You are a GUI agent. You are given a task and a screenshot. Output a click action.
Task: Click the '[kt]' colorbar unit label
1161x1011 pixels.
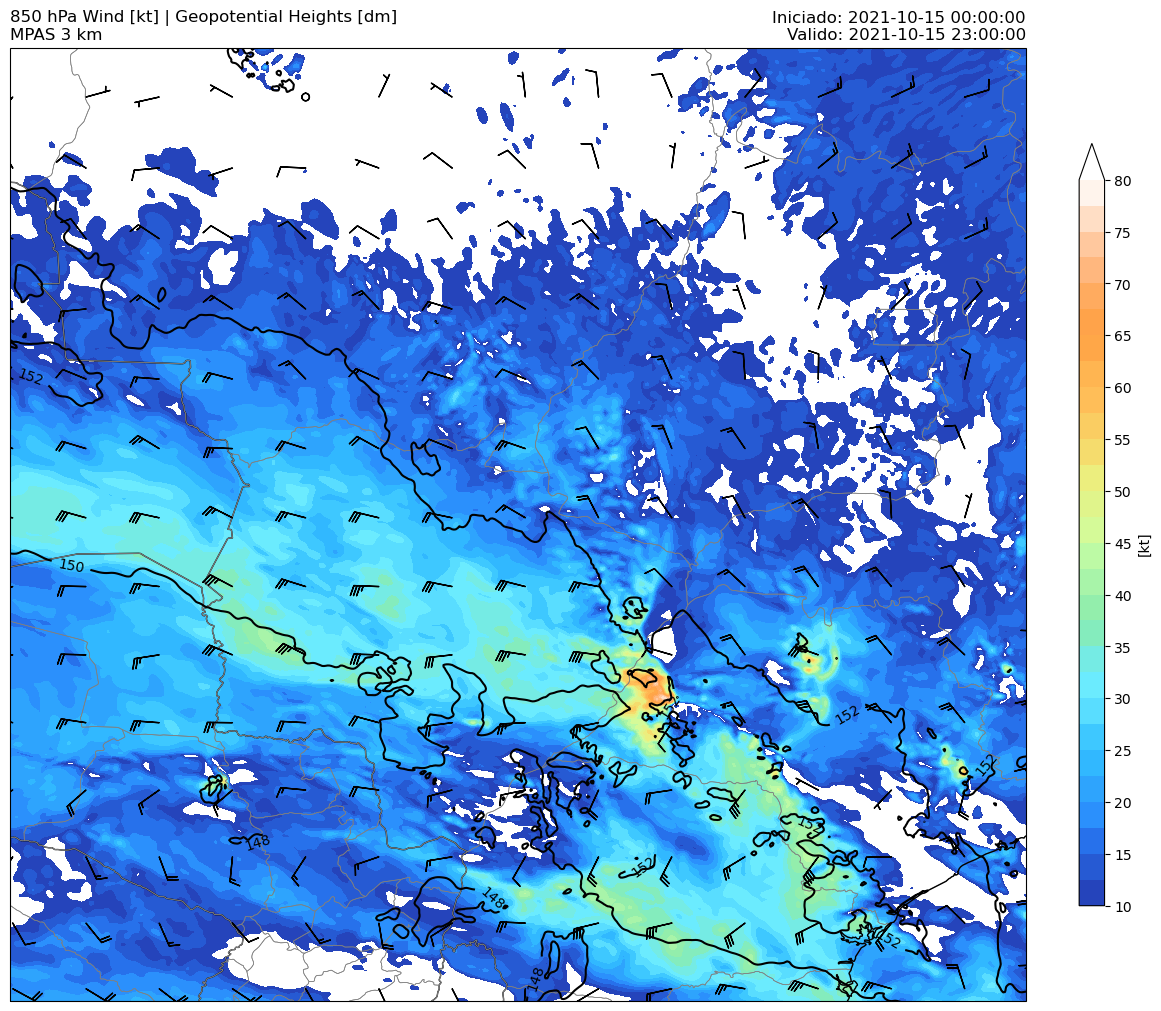click(x=1145, y=545)
